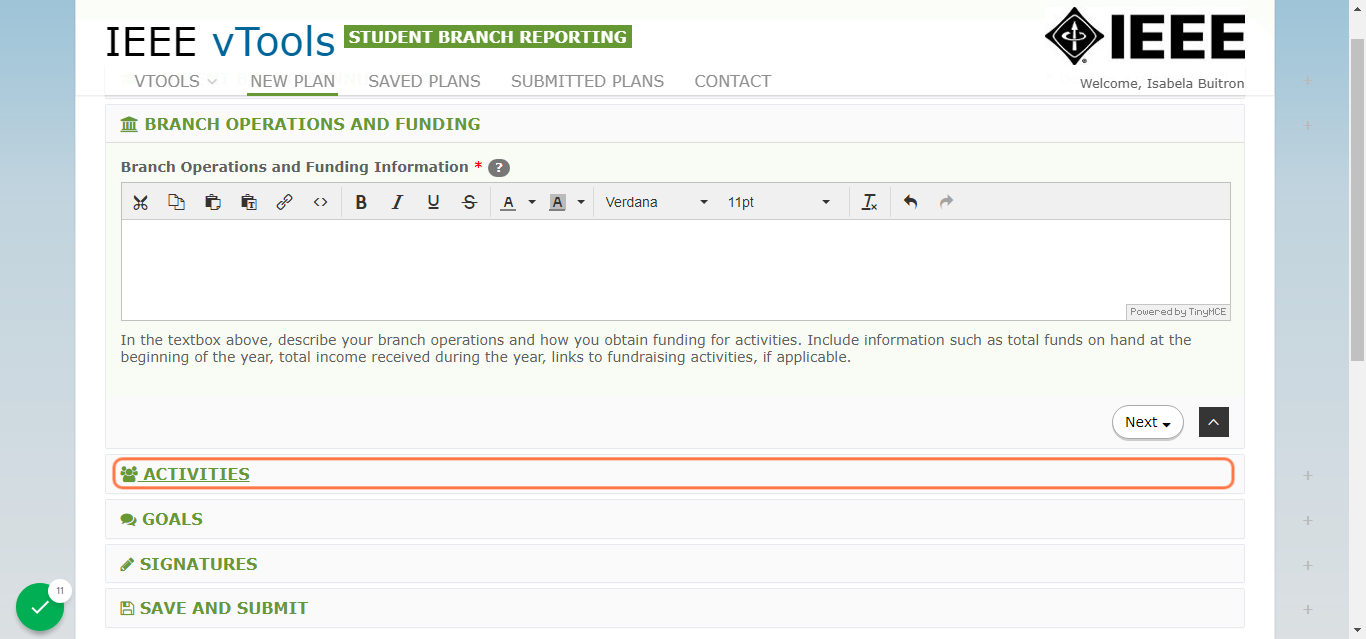This screenshot has height=639, width=1366.
Task: Click the green checkmark badge icon
Action: point(40,607)
